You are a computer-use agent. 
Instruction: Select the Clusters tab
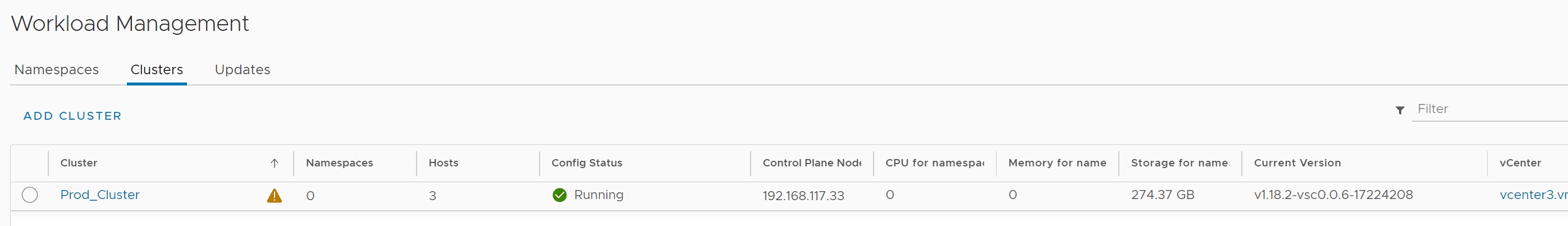tap(157, 70)
